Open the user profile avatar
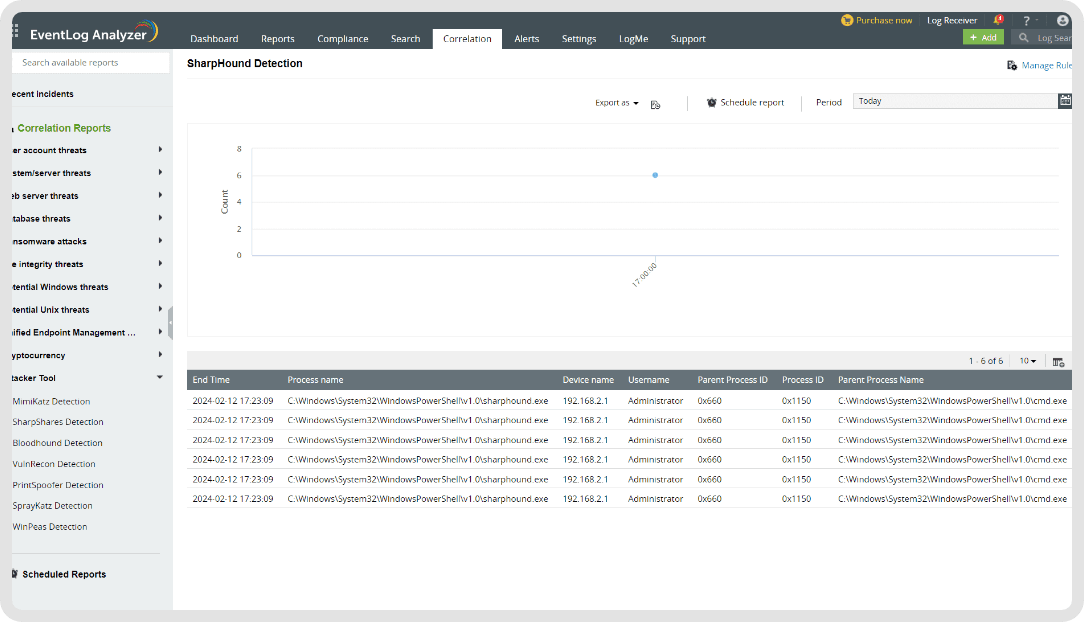 pyautogui.click(x=1063, y=20)
